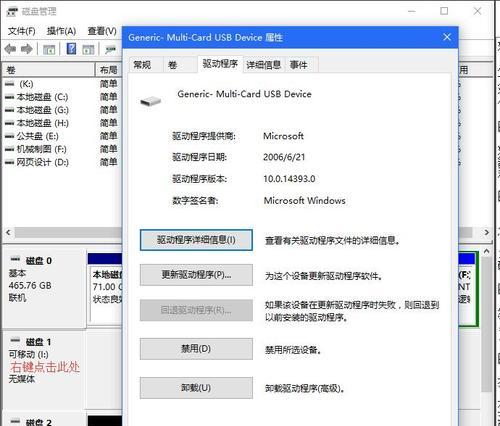Switch to the 详细信息 tab
Screen dimensions: 500x426
tap(264, 65)
